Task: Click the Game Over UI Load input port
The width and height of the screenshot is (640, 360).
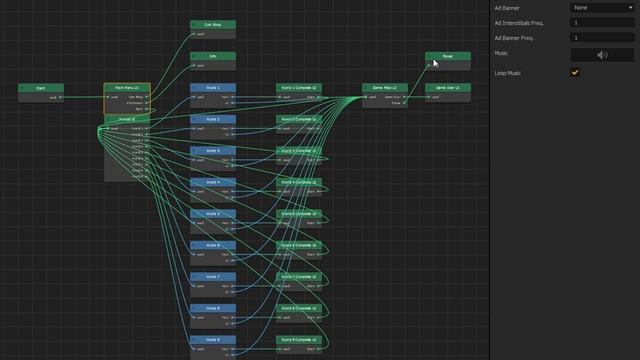Action: (x=429, y=97)
